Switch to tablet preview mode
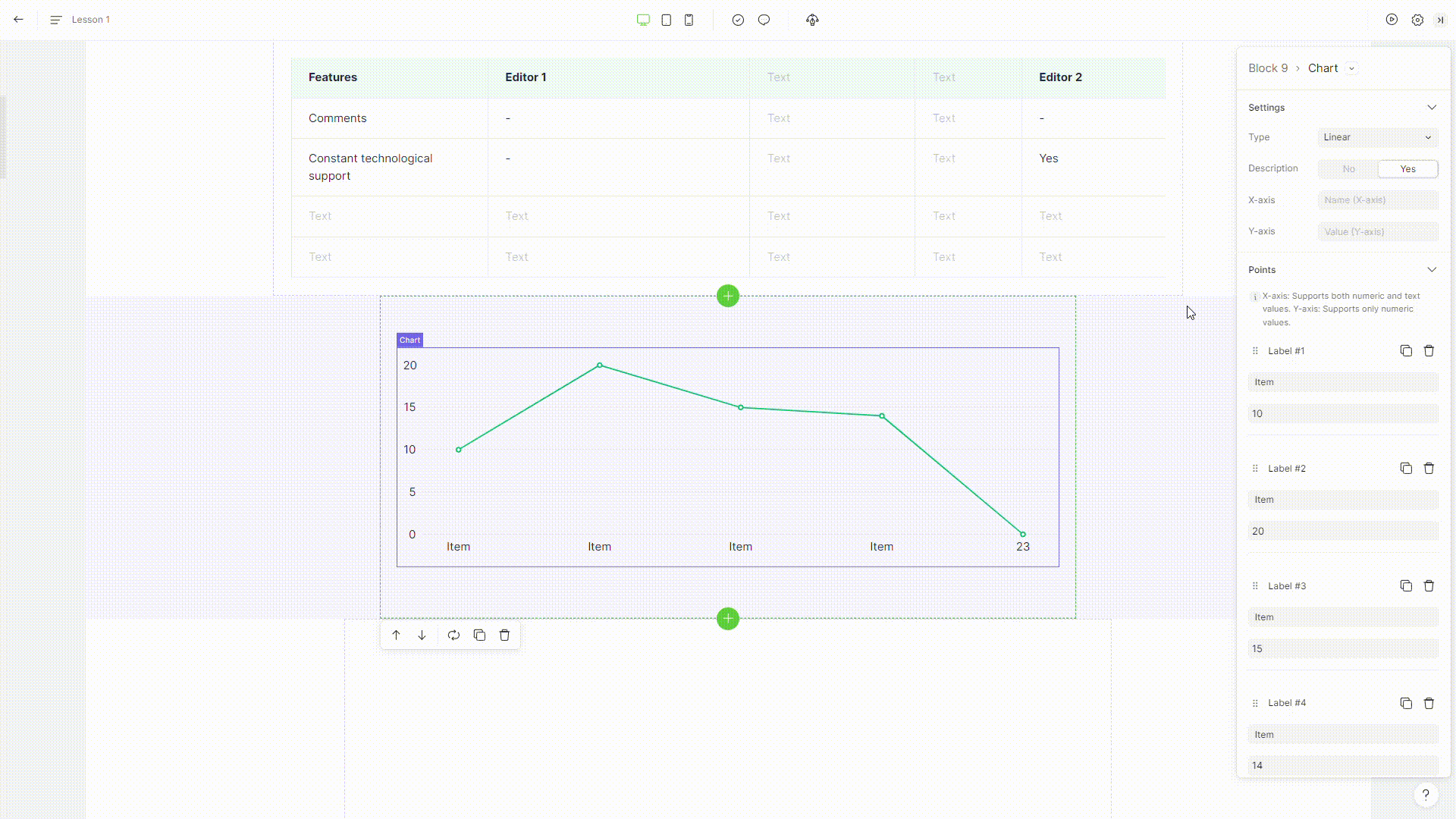 tap(666, 20)
